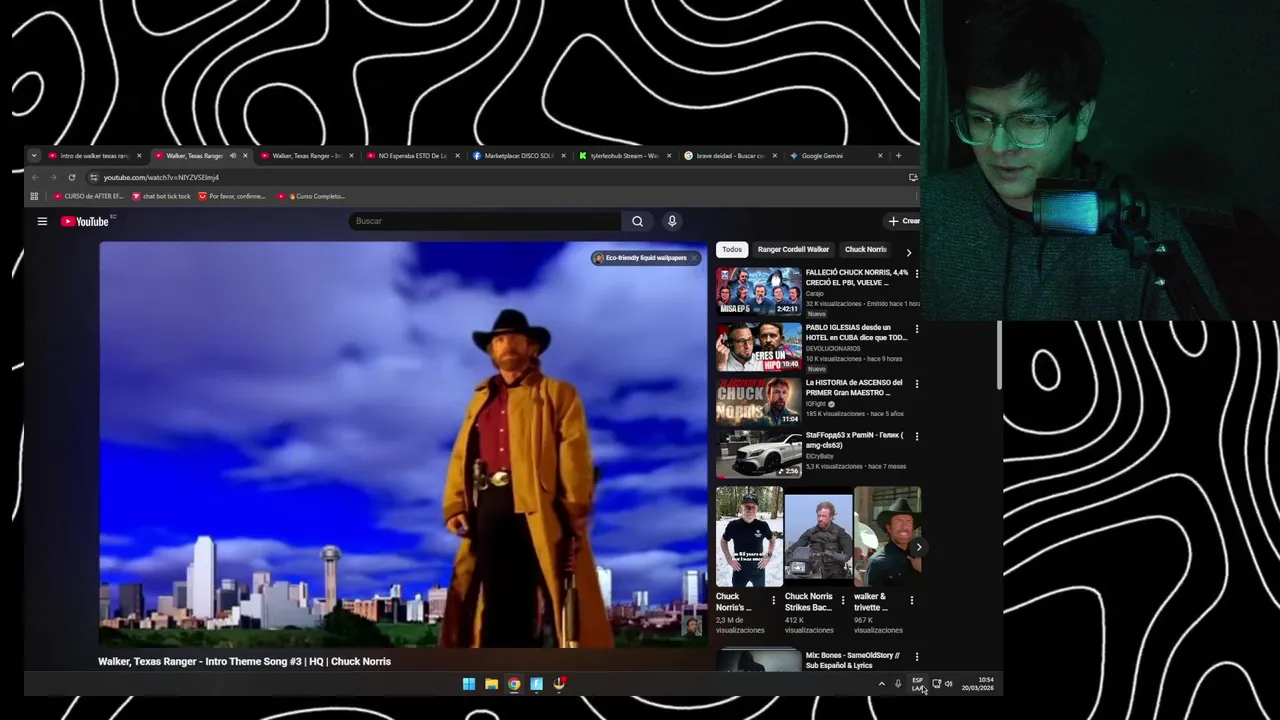
Task: Open 'La HISTORIA de ASCENSO' video thumbnail
Action: click(758, 401)
